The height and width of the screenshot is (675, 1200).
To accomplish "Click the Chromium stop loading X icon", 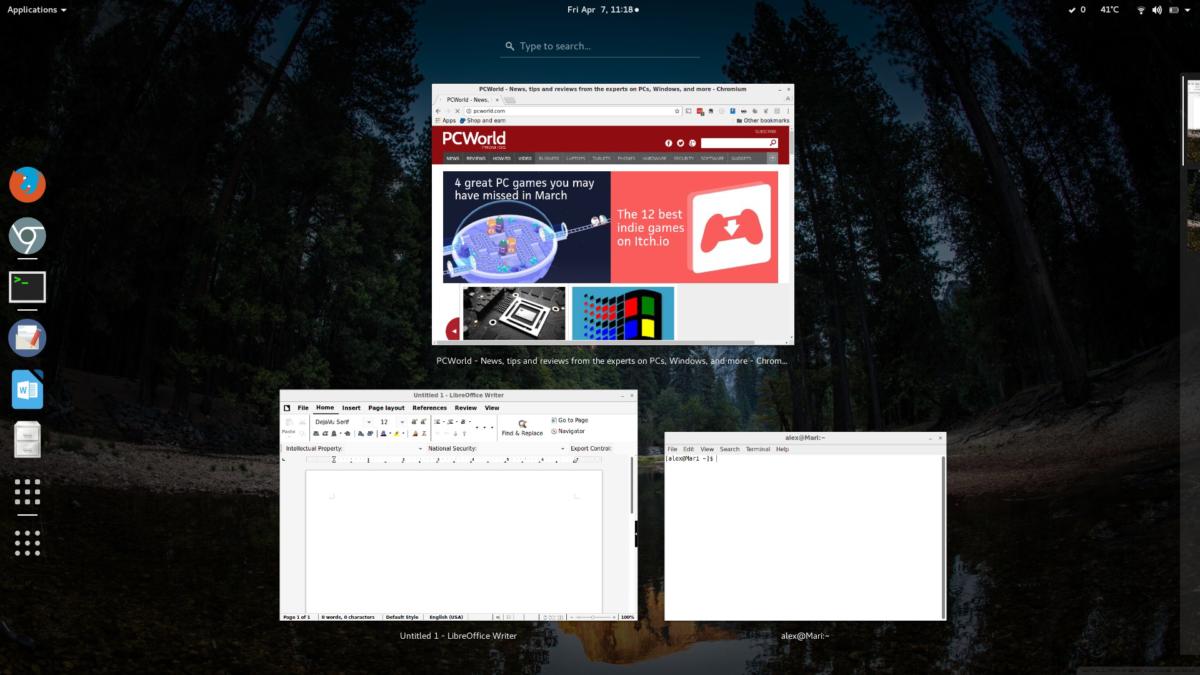I will tap(457, 111).
